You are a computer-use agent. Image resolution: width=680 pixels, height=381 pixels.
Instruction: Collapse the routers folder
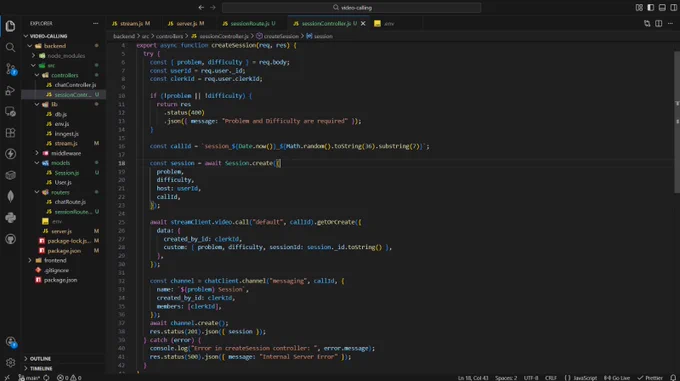pos(63,192)
